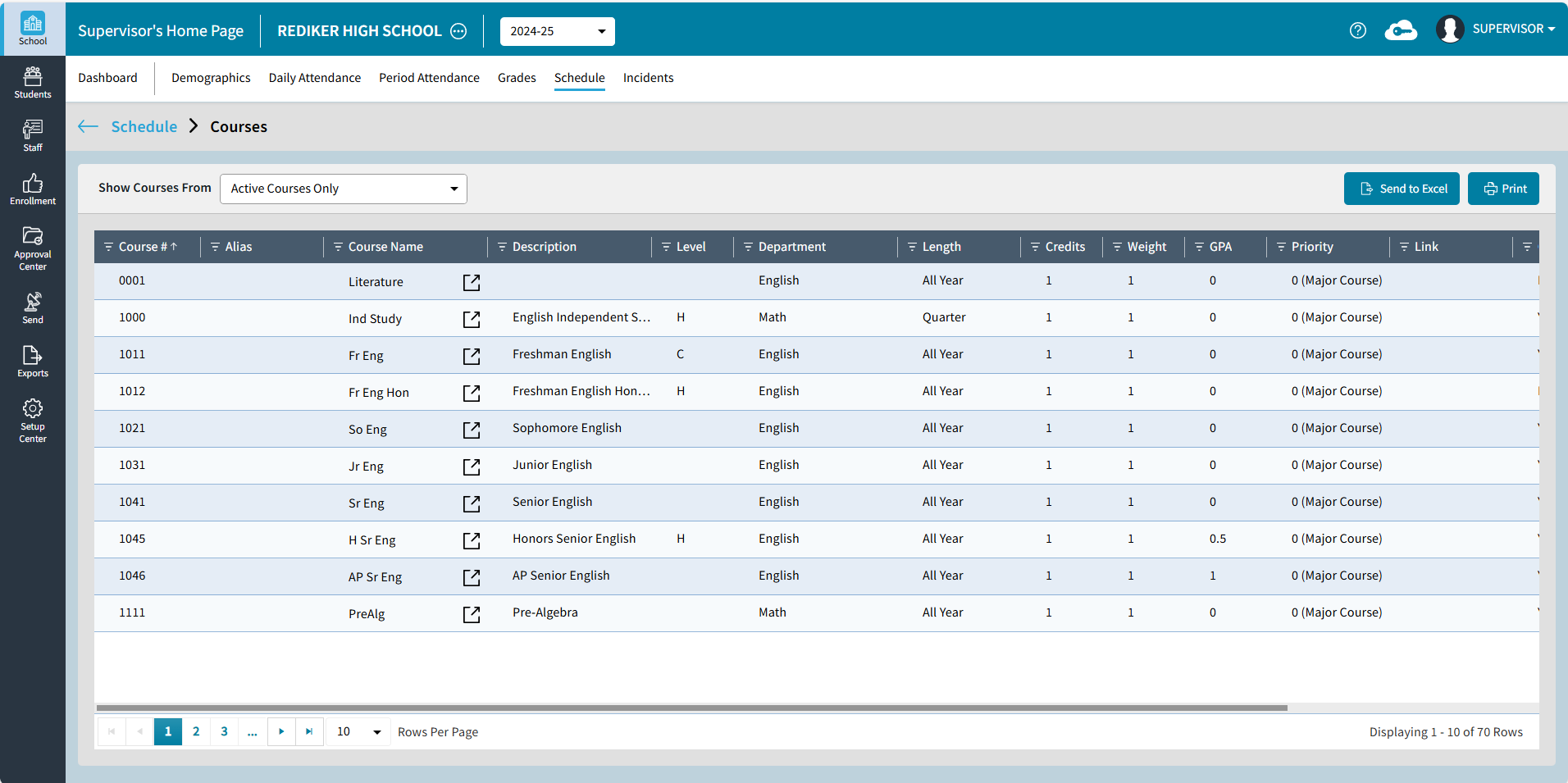Expand the Show Courses From dropdown
The height and width of the screenshot is (783, 1568).
tap(344, 189)
